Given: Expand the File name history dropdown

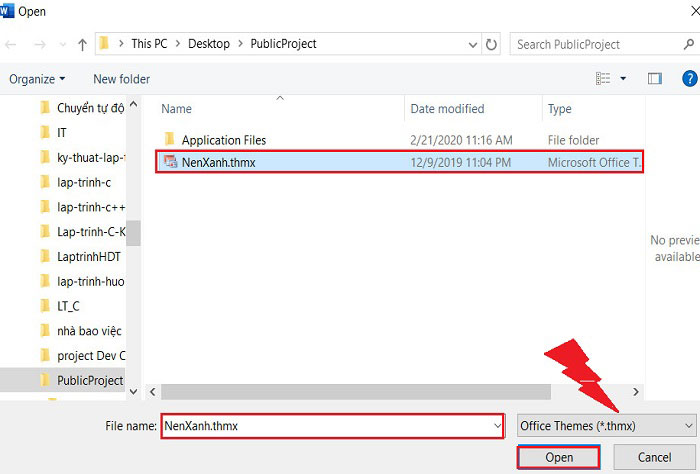Looking at the screenshot, I should (498, 426).
